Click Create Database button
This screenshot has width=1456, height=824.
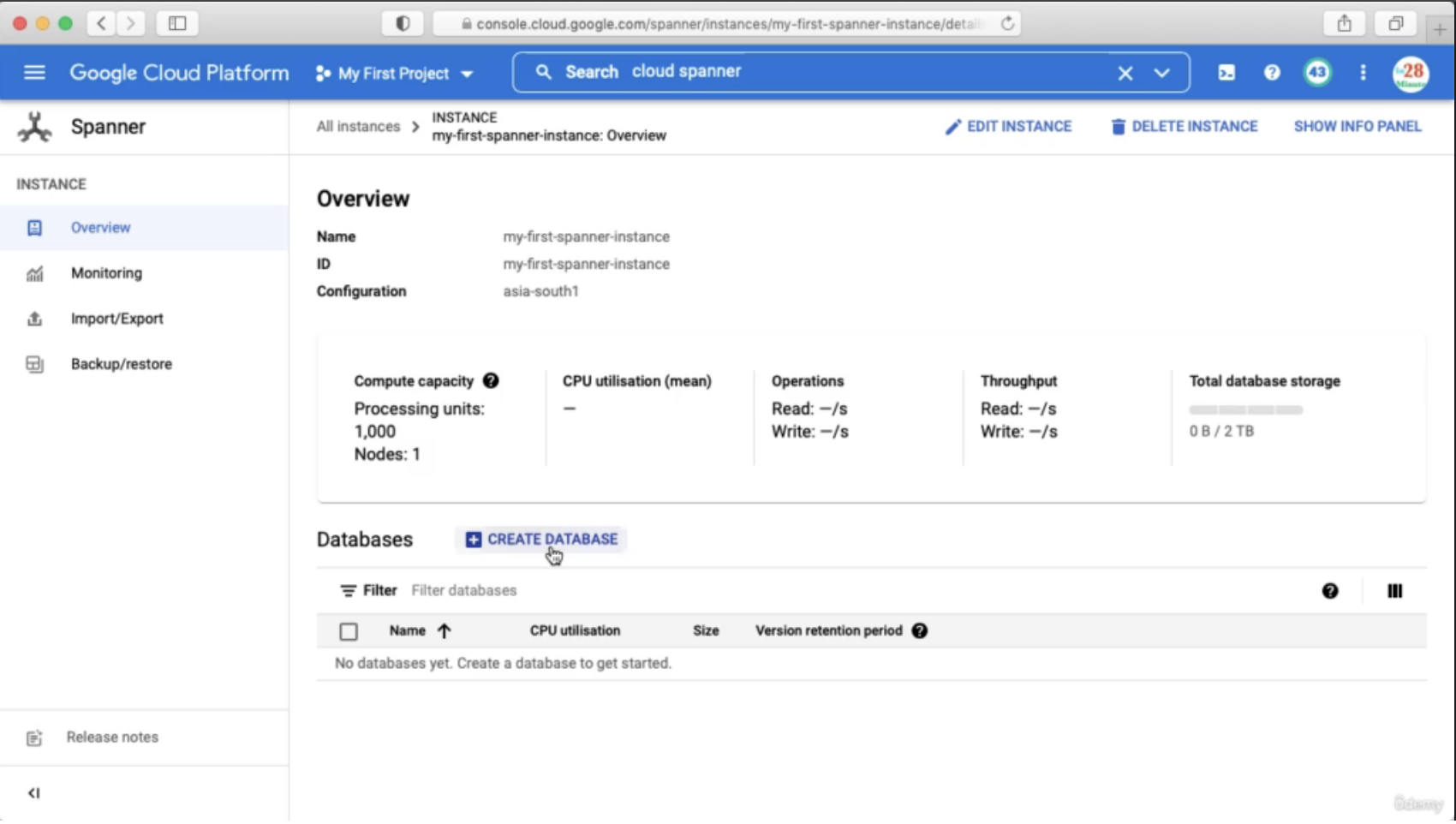click(x=540, y=540)
